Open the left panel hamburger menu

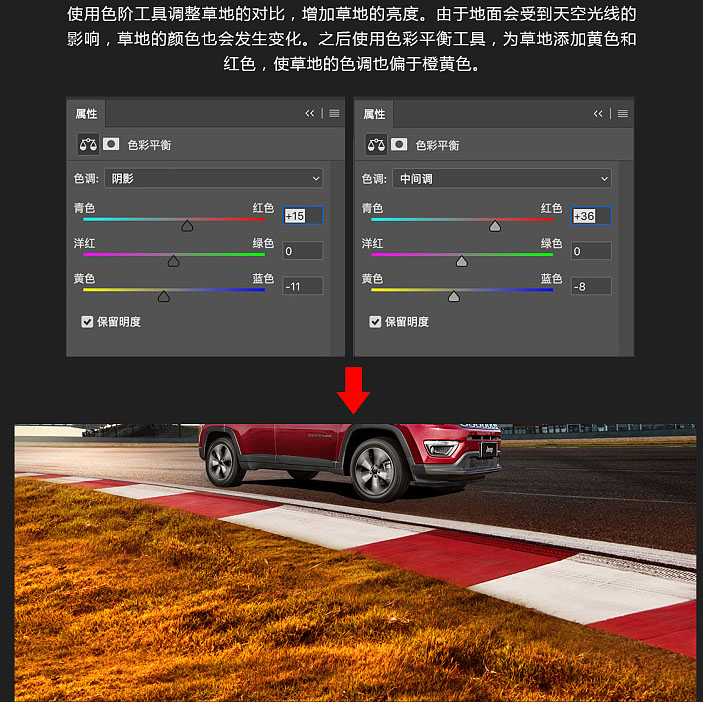point(334,113)
